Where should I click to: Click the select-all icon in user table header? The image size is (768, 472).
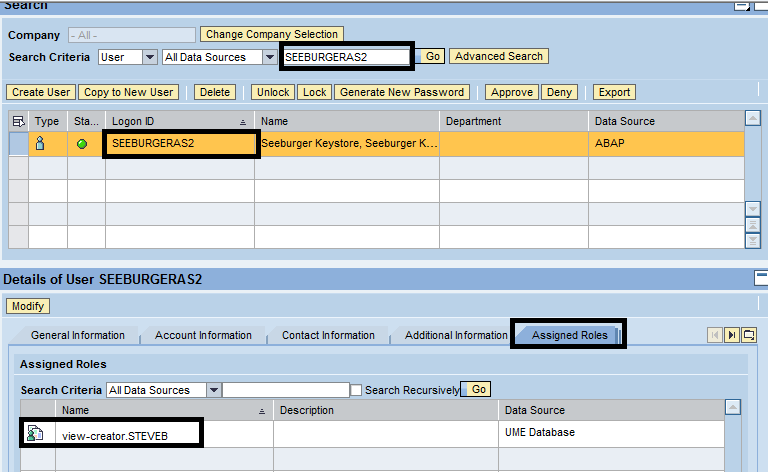[18, 121]
